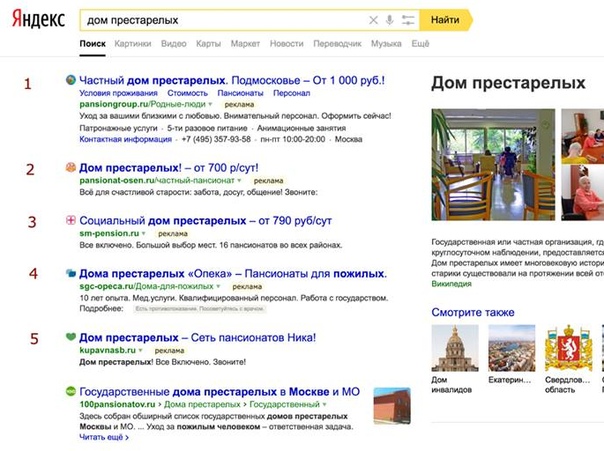This screenshot has height=451, width=604.
Task: Open 'Стоимость' sitelink
Action: click(x=188, y=93)
